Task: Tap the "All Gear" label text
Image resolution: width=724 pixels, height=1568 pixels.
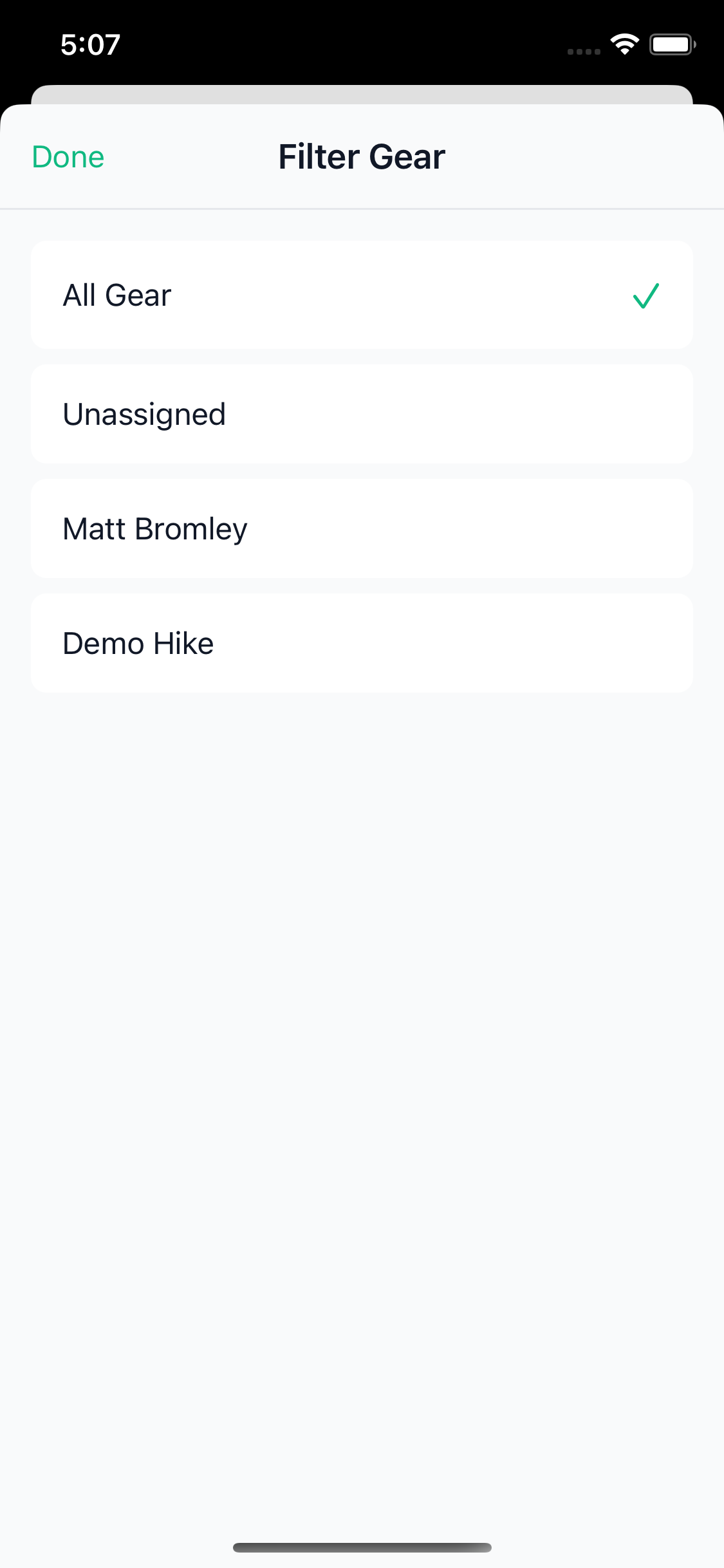Action: pos(117,295)
